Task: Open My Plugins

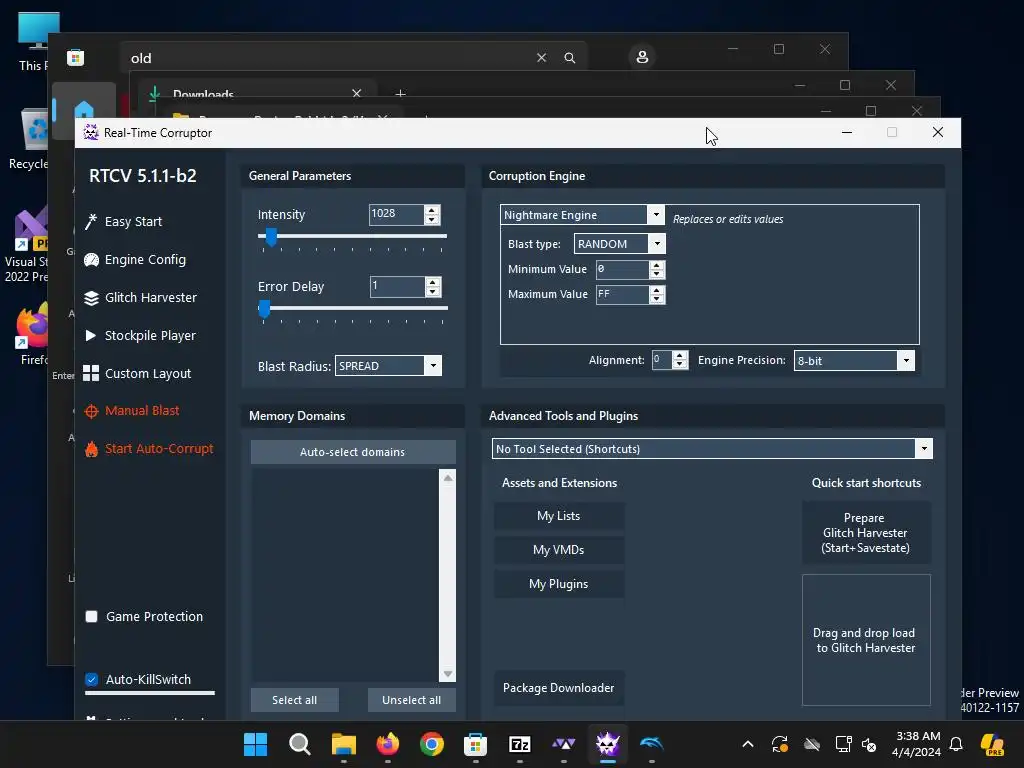Action: tap(559, 584)
